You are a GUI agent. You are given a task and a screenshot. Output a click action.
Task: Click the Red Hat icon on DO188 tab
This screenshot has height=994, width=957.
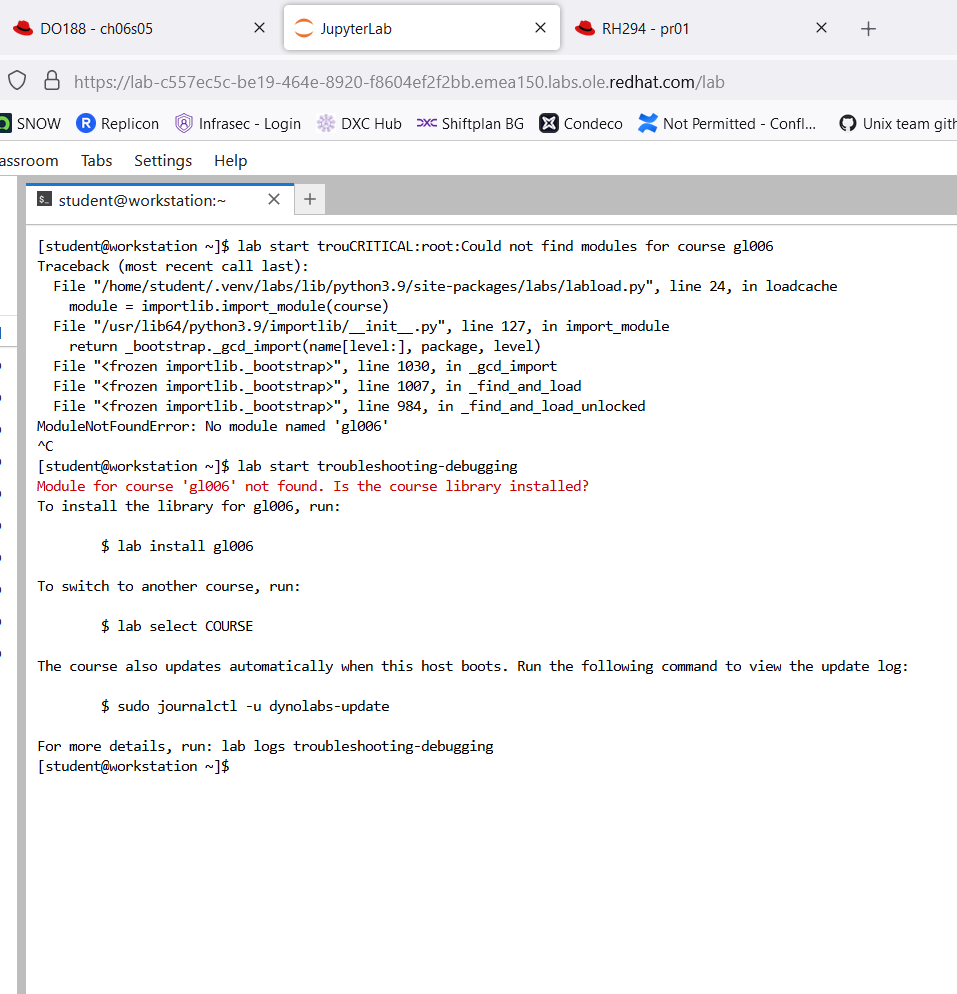point(24,27)
